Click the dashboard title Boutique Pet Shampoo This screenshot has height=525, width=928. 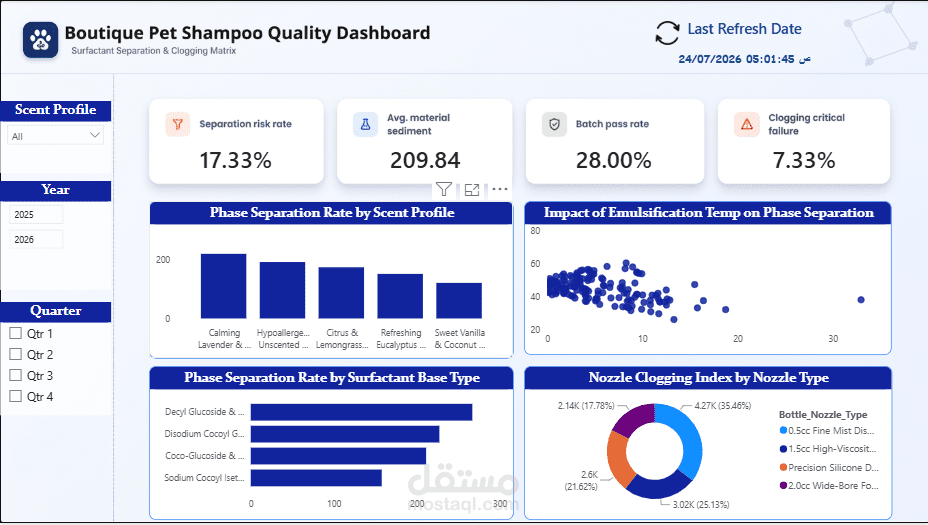(247, 33)
